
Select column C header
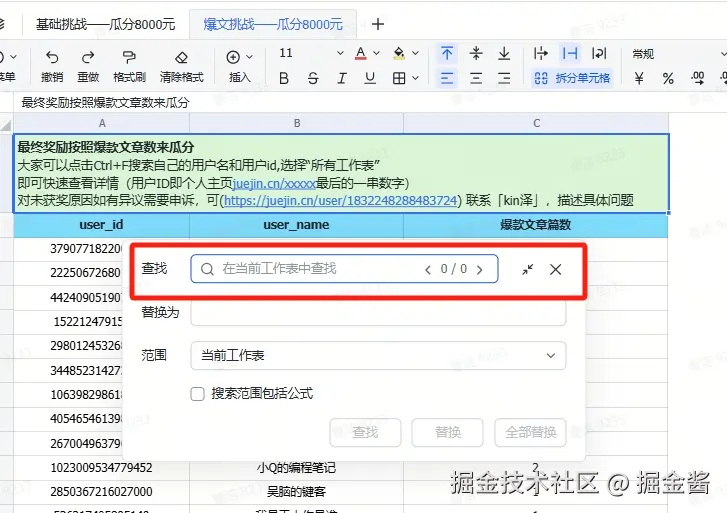[536, 123]
